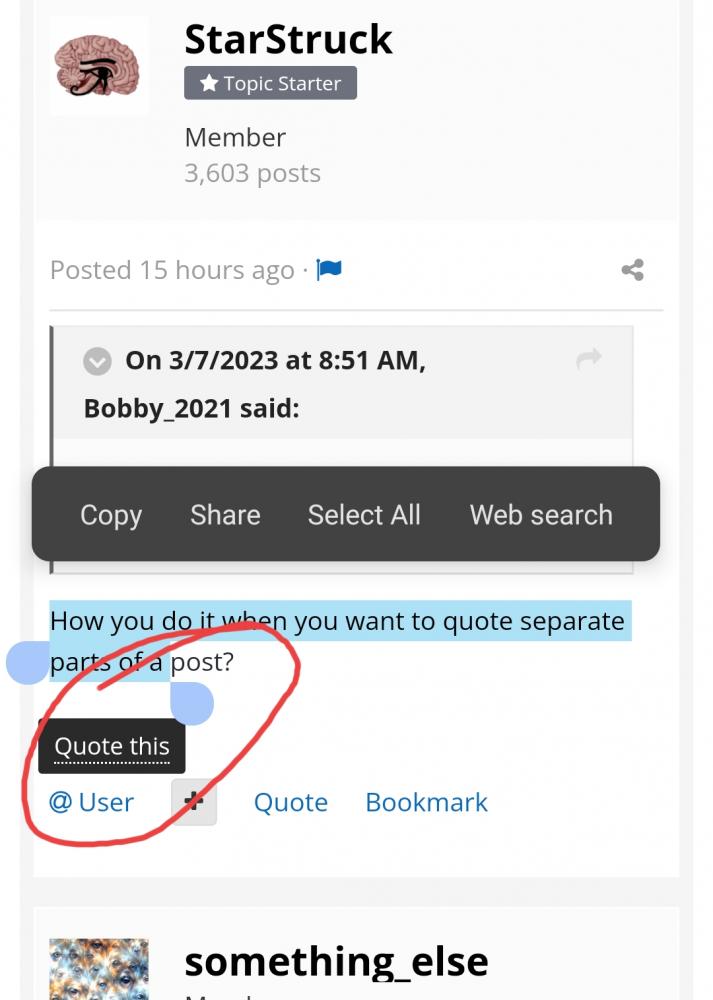Open the something_else user profile name
Viewport: 713px width, 1000px height.
(x=337, y=962)
